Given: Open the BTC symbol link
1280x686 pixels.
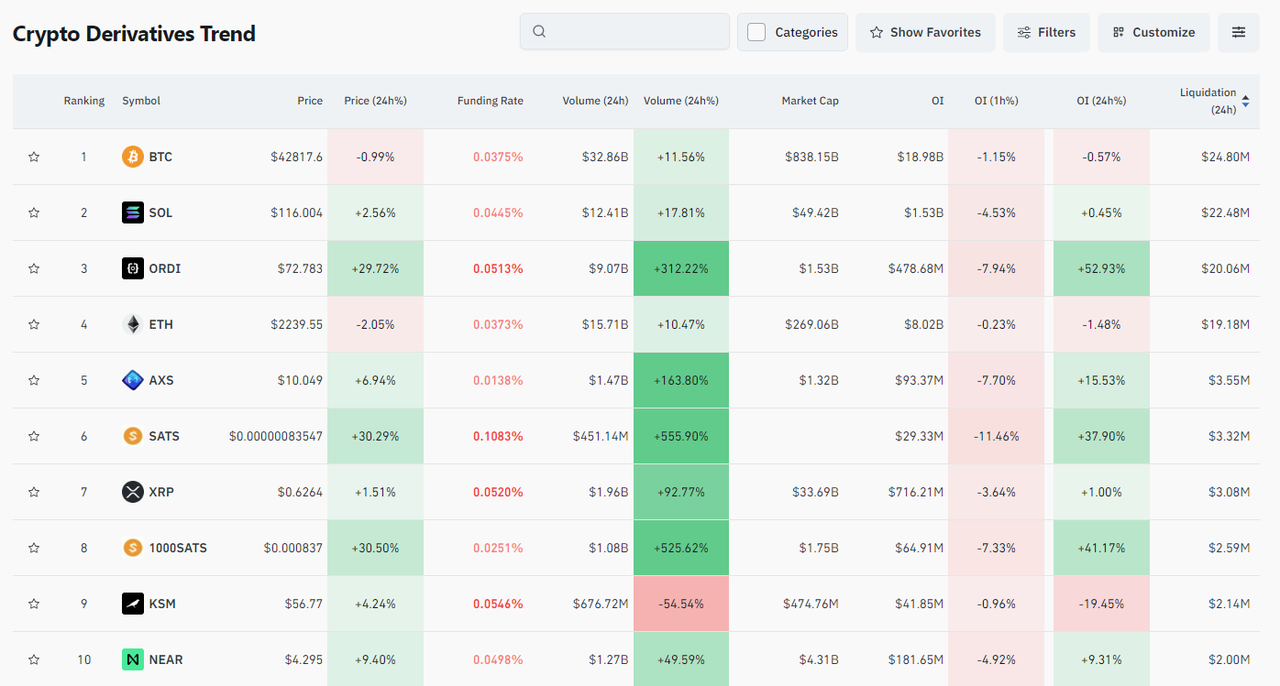Looking at the screenshot, I should click(160, 157).
